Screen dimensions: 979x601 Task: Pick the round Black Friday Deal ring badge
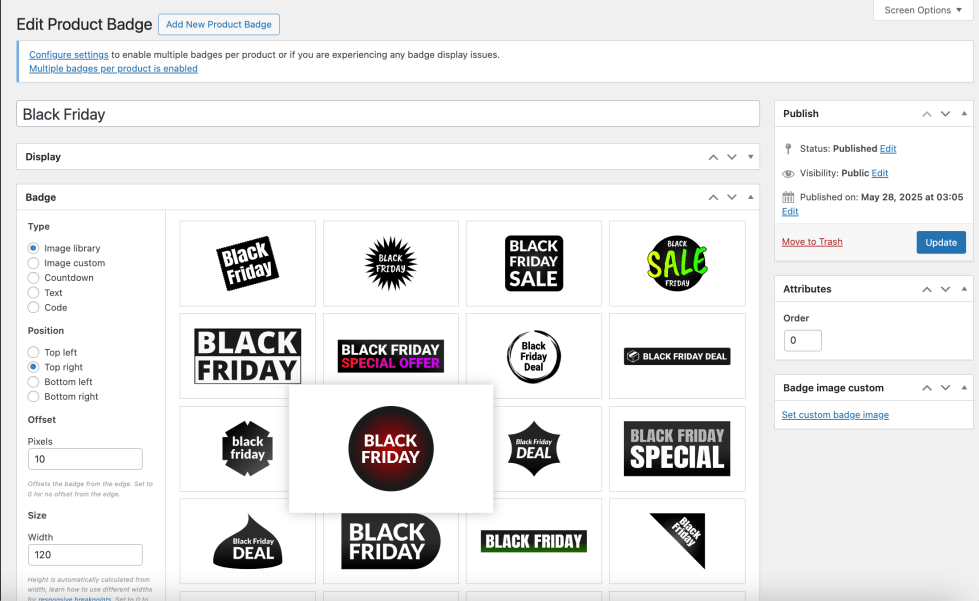point(534,356)
